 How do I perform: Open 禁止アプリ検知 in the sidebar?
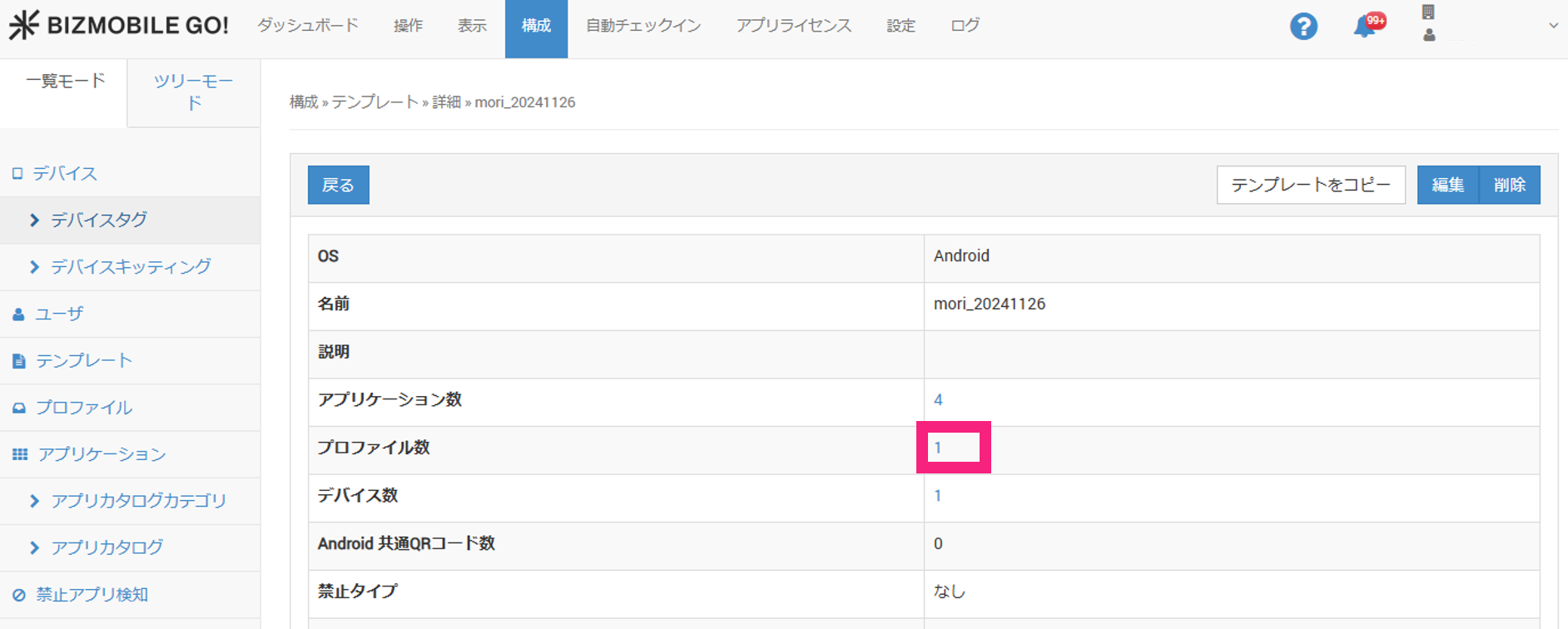pyautogui.click(x=92, y=595)
